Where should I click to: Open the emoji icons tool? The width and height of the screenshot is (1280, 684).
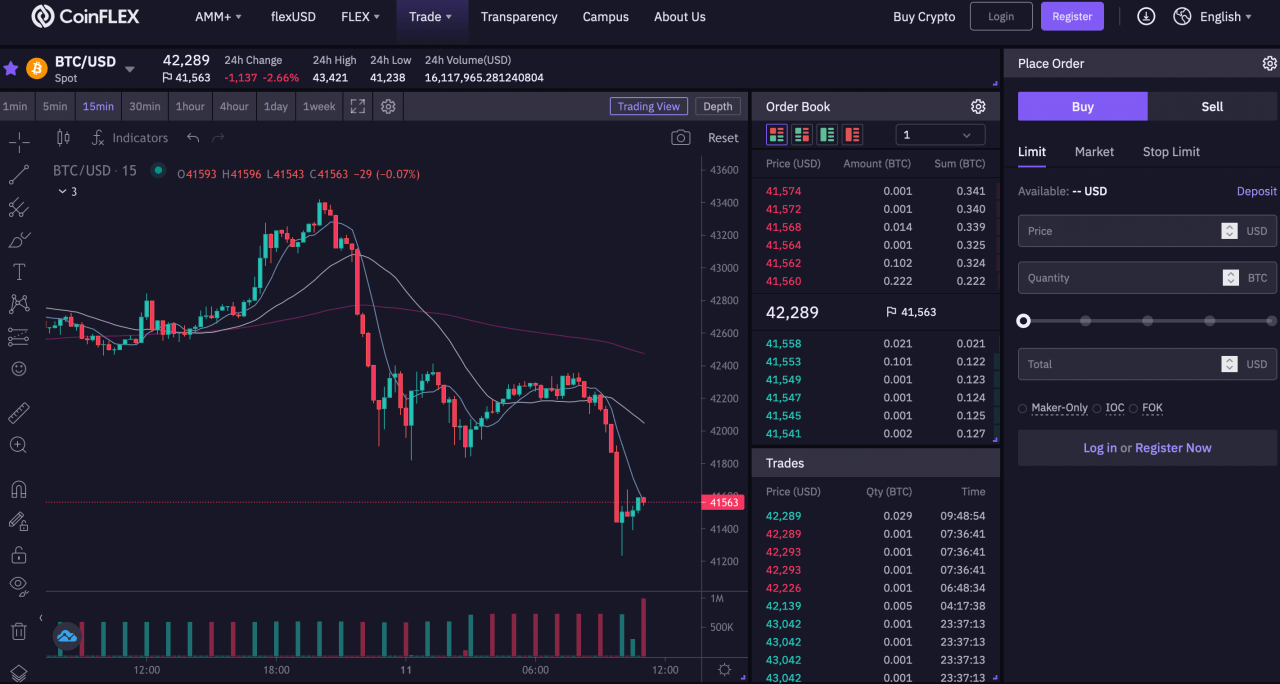tap(18, 369)
